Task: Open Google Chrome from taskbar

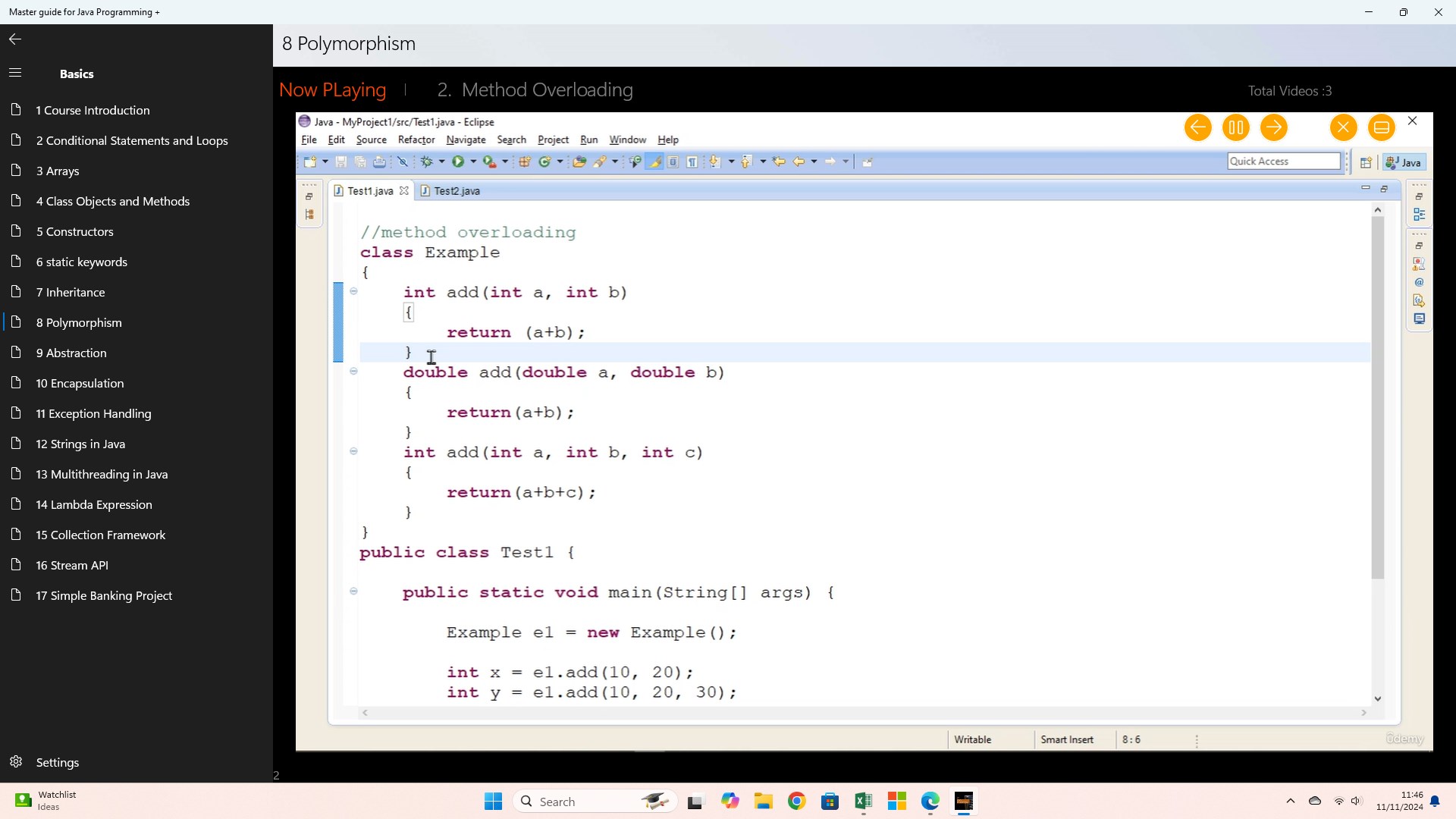Action: pos(796,802)
